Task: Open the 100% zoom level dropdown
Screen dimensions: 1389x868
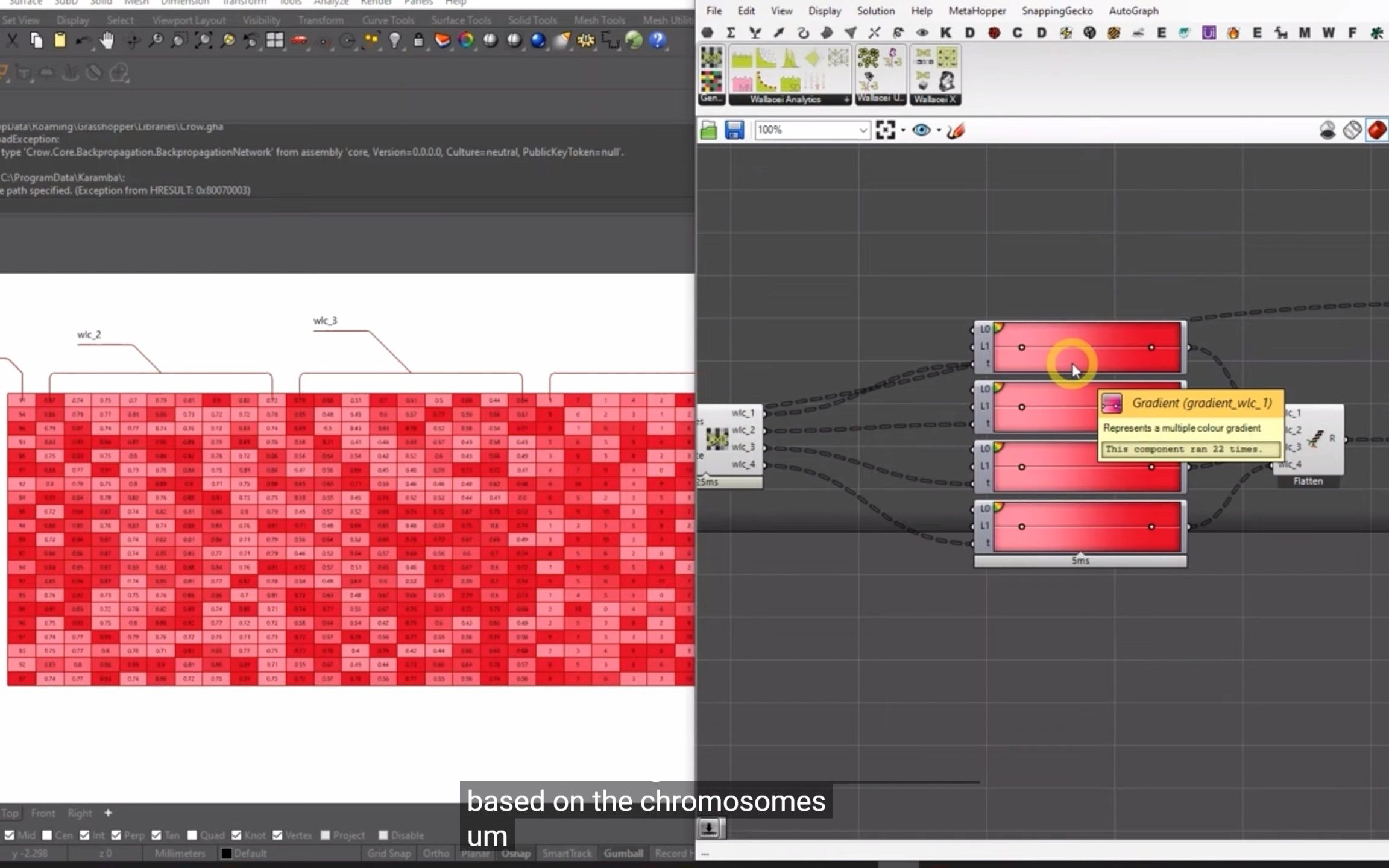Action: click(x=863, y=130)
